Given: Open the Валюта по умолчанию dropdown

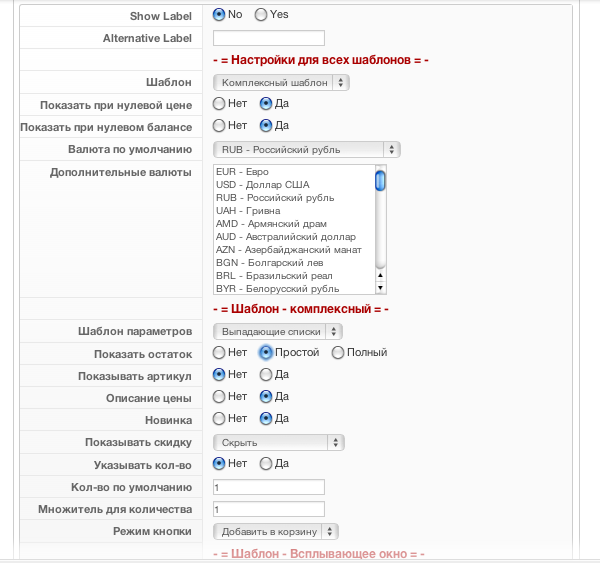Looking at the screenshot, I should pos(306,149).
